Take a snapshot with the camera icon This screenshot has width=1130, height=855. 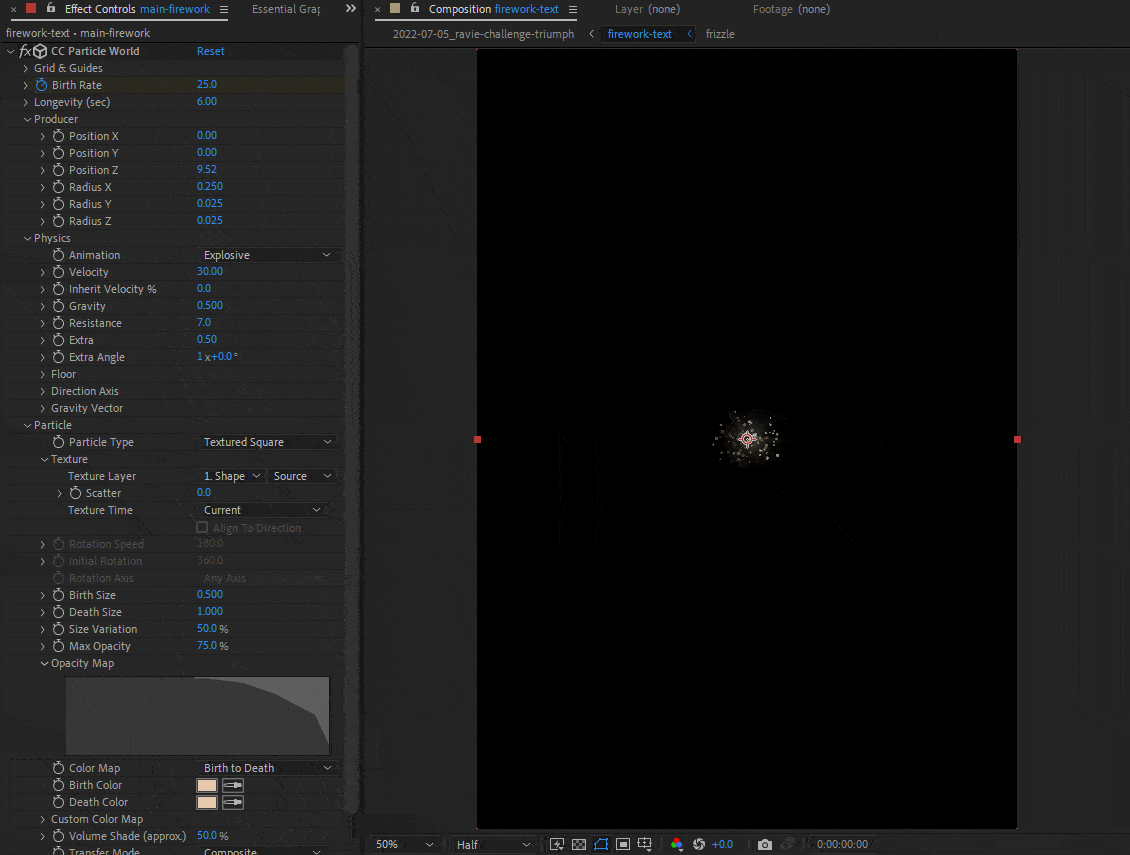tap(765, 844)
